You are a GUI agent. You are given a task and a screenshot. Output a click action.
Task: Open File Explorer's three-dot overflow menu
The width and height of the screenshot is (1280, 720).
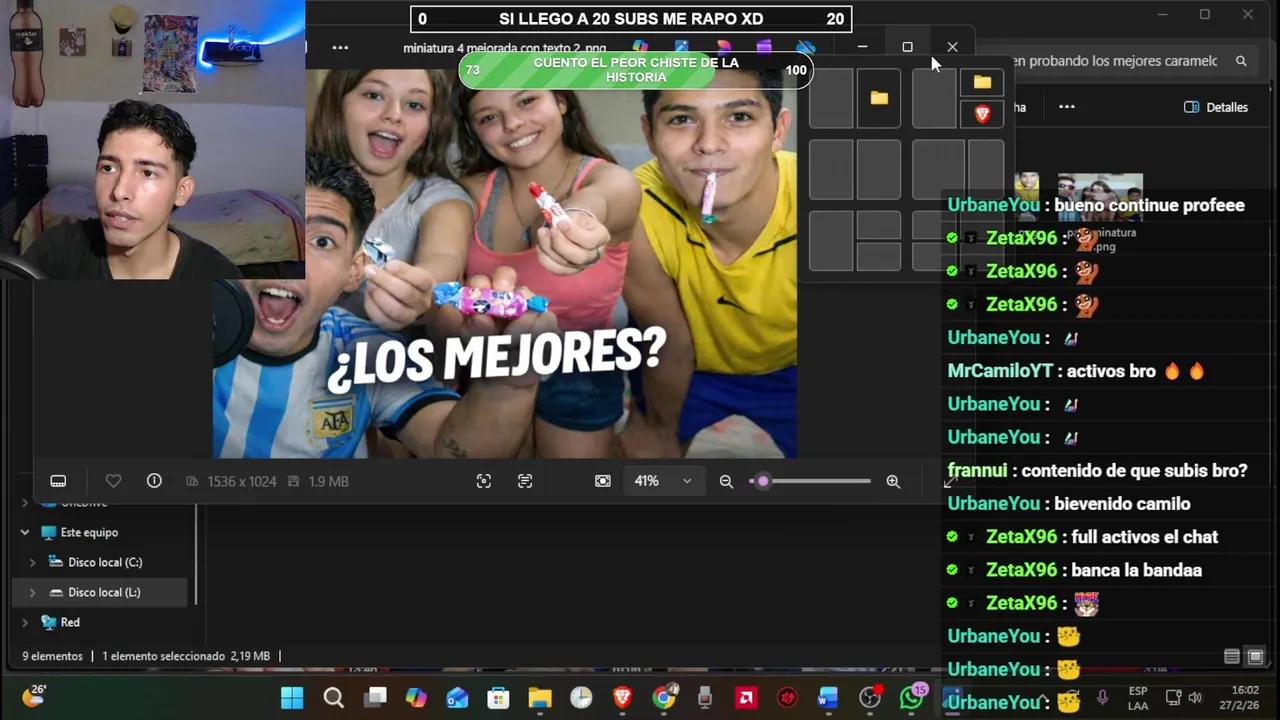[1067, 107]
